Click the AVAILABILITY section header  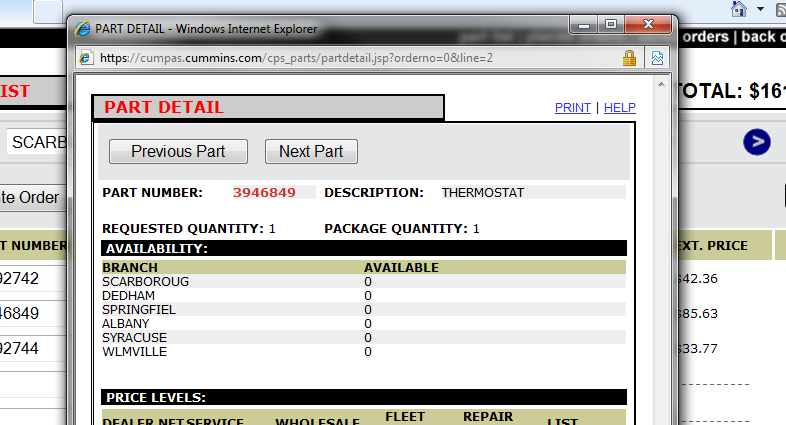(x=363, y=248)
